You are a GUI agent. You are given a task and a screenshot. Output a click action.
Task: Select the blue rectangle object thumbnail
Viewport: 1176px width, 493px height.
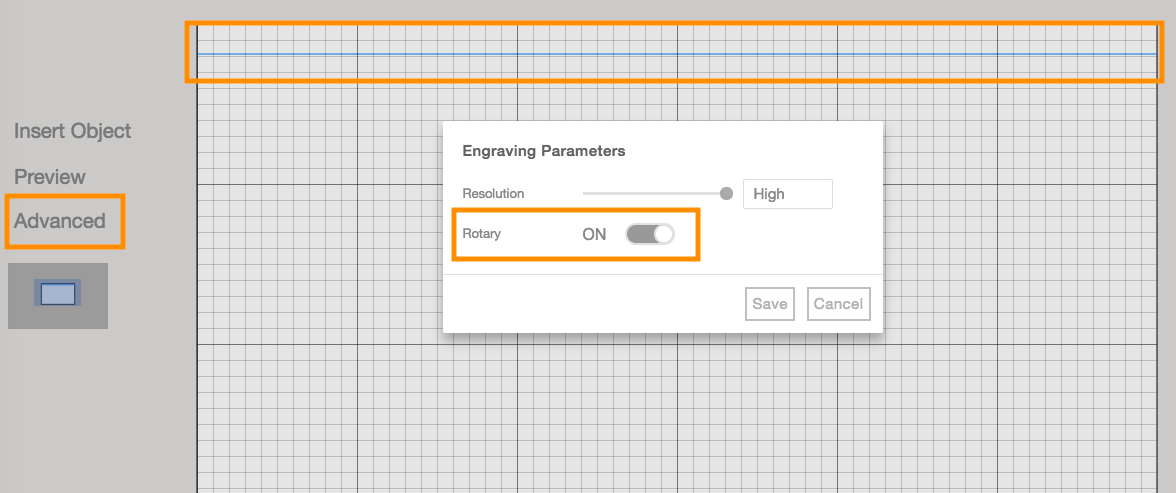[58, 294]
